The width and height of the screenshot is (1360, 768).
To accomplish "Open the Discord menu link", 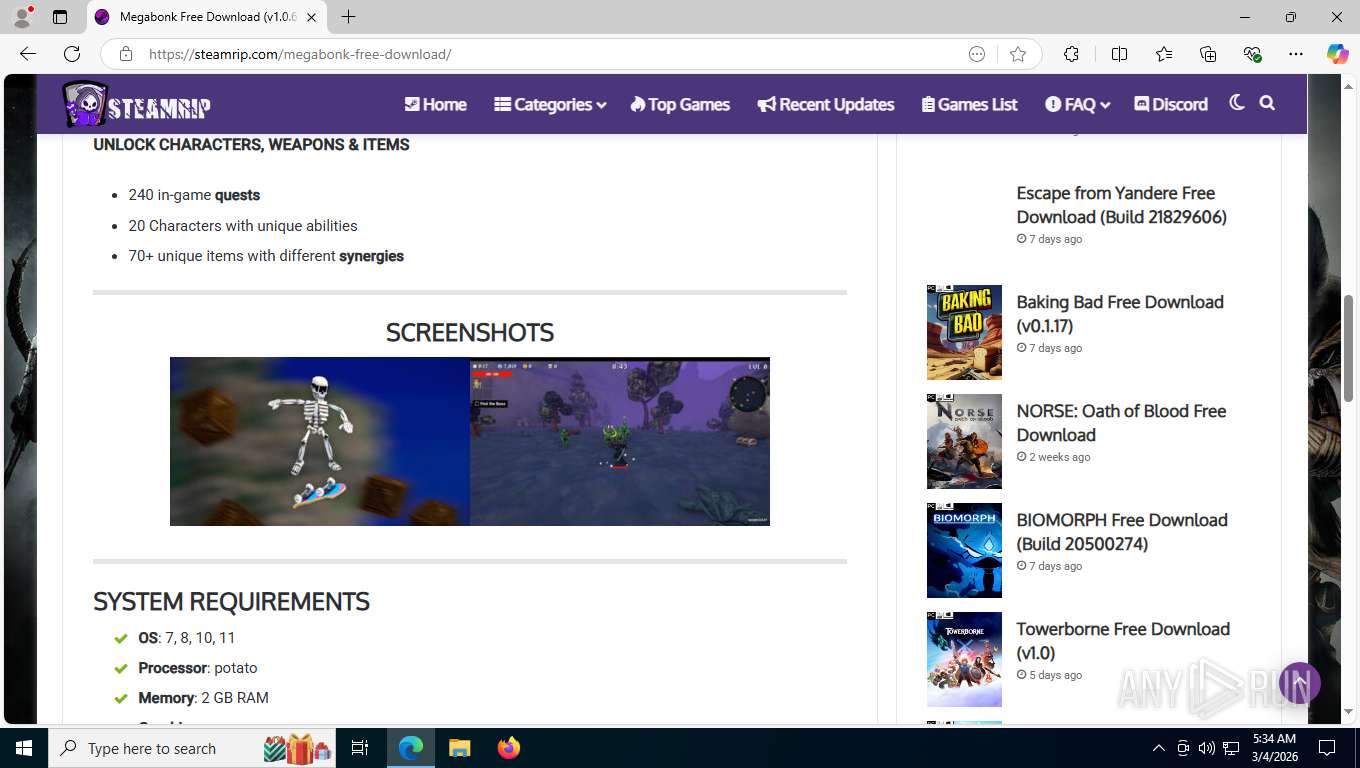I will 1171,104.
